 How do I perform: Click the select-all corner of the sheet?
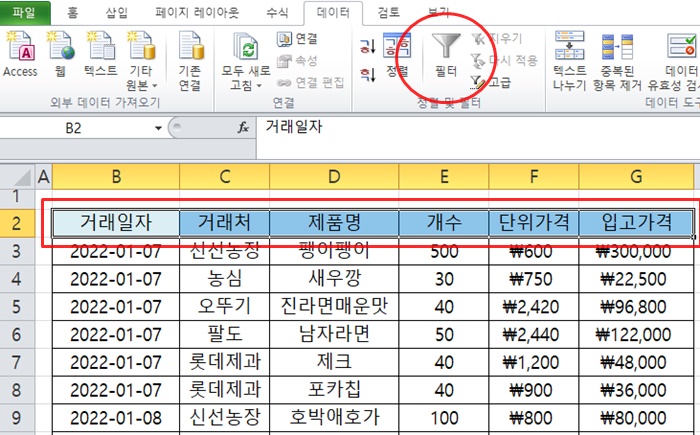click(19, 177)
